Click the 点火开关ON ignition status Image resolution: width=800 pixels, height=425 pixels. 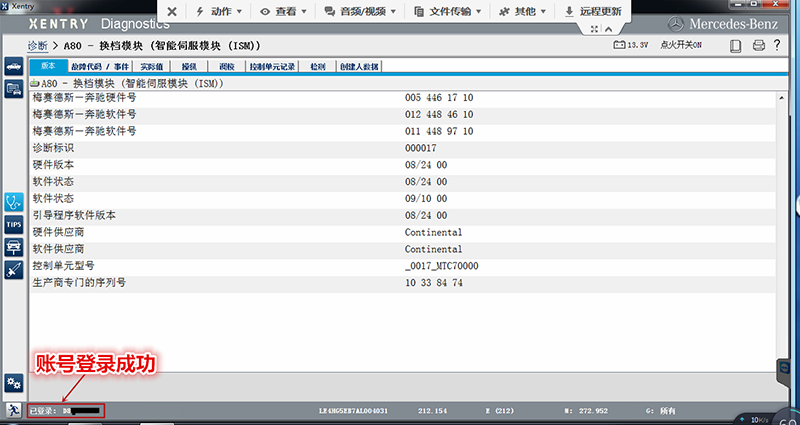pyautogui.click(x=681, y=45)
